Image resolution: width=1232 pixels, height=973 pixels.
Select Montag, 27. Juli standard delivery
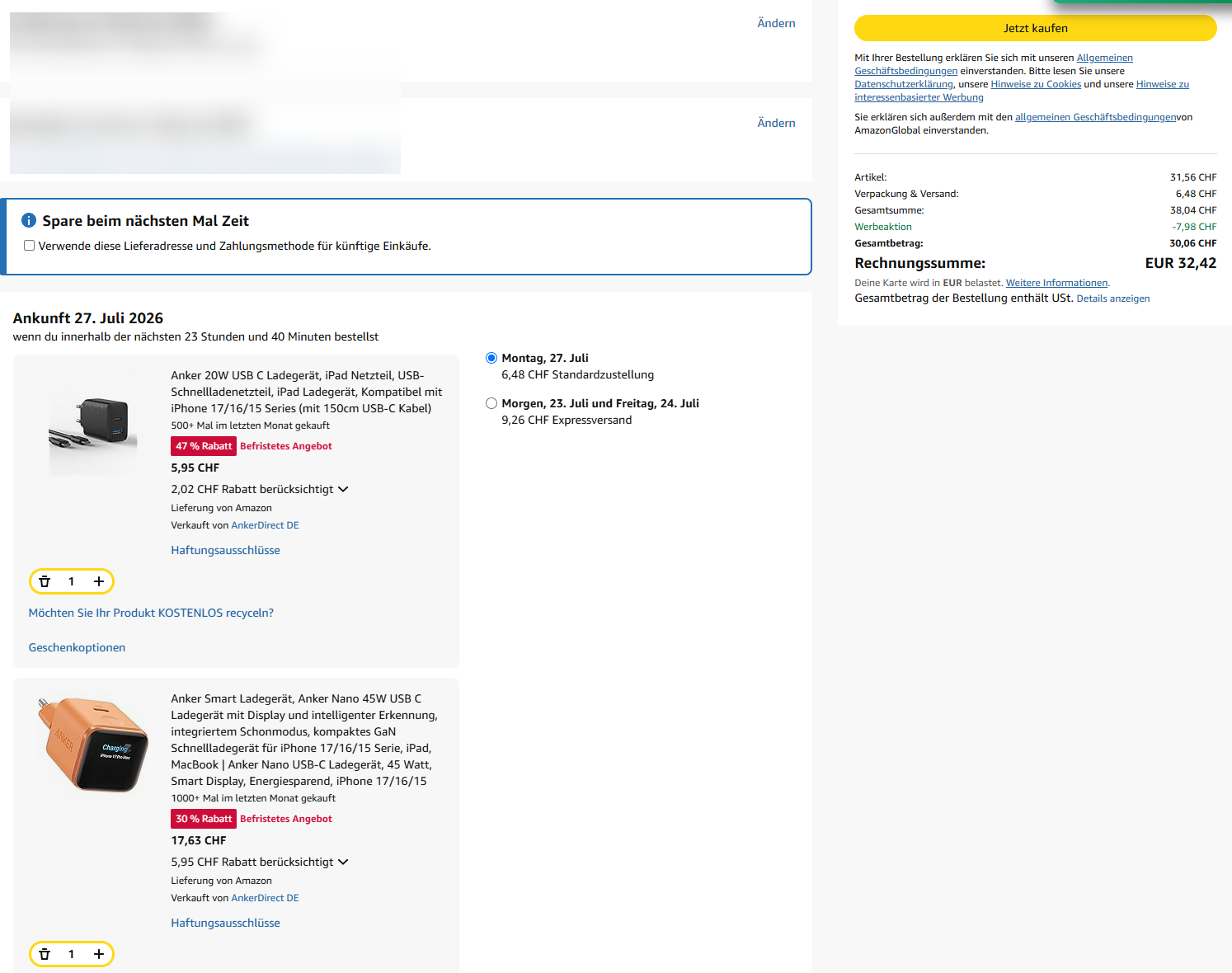(491, 358)
